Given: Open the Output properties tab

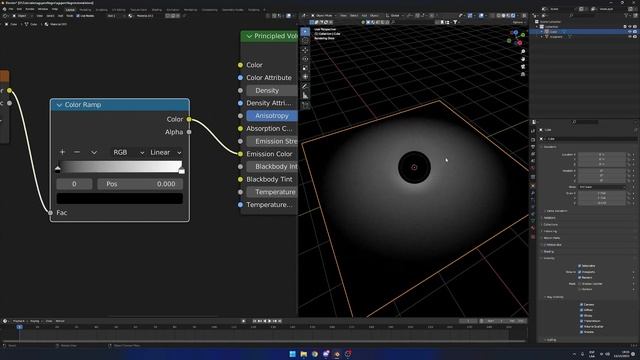Looking at the screenshot, I should [533, 147].
